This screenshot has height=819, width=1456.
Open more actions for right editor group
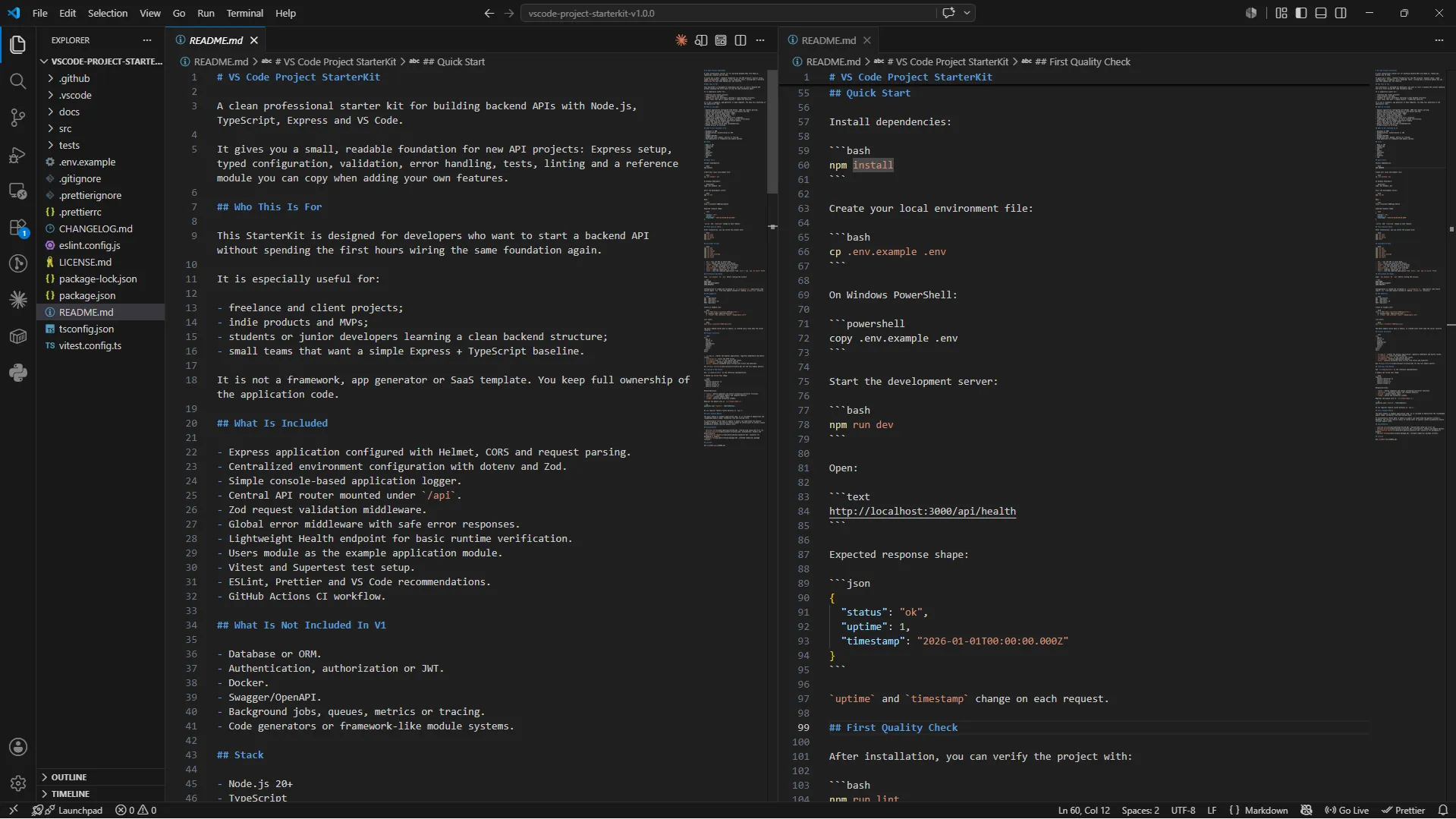pos(1439,40)
